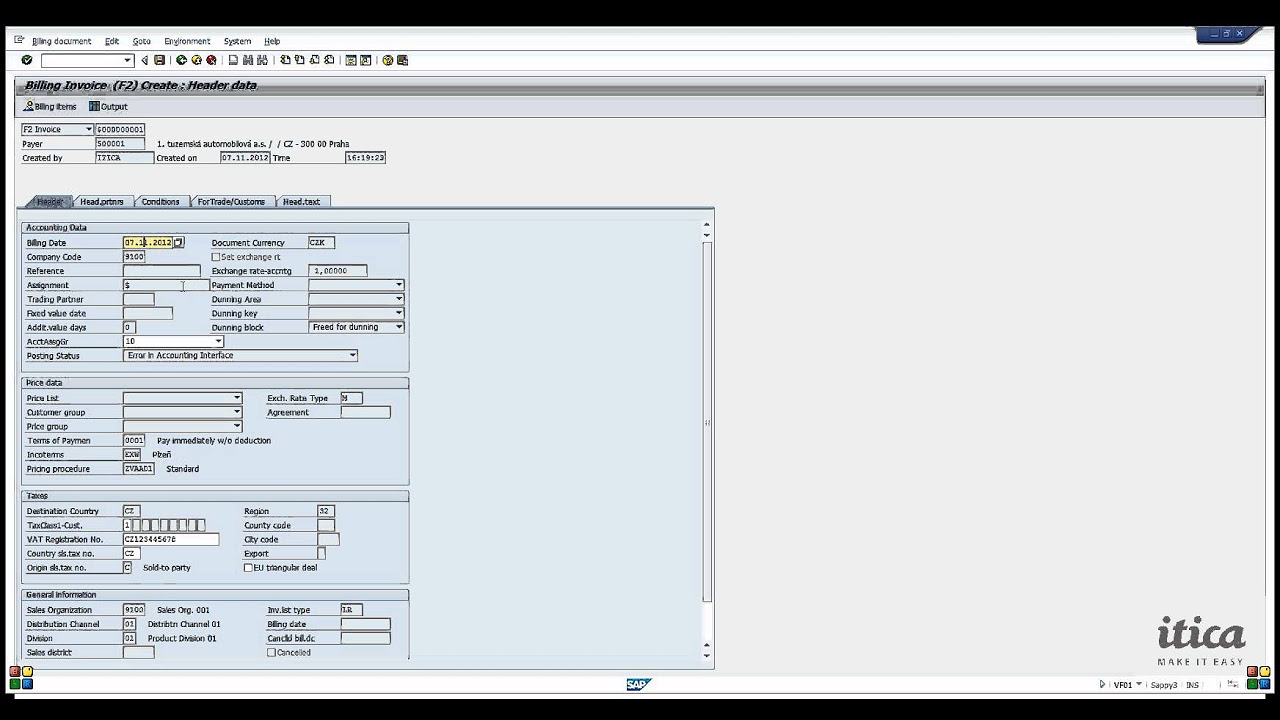Click the Create New Session icon
The image size is (1280, 720).
tap(351, 60)
